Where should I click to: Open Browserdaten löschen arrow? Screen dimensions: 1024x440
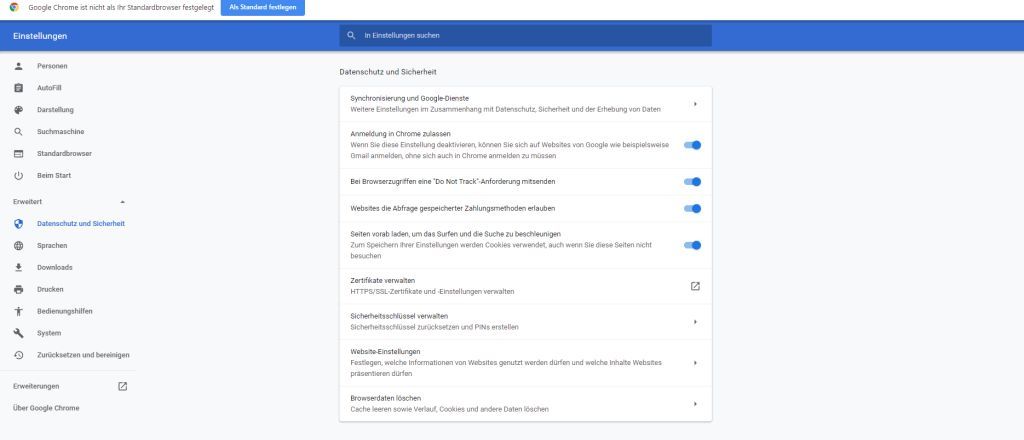pos(695,404)
